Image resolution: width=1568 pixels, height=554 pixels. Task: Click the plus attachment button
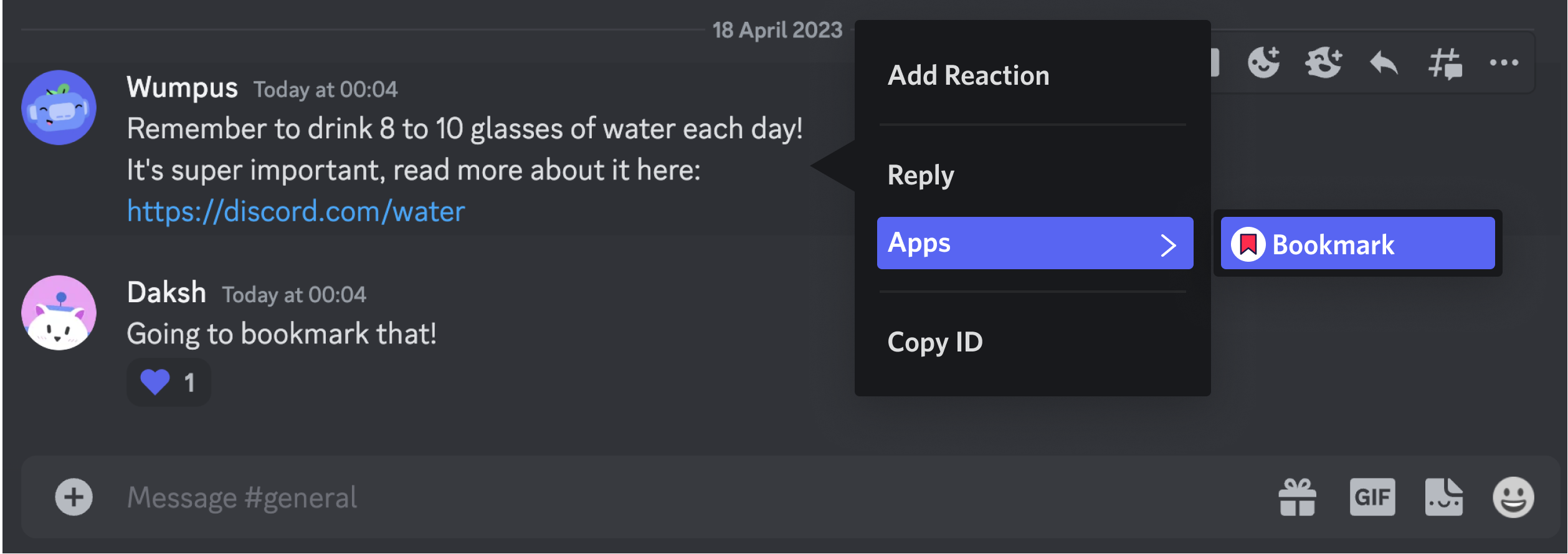[74, 497]
